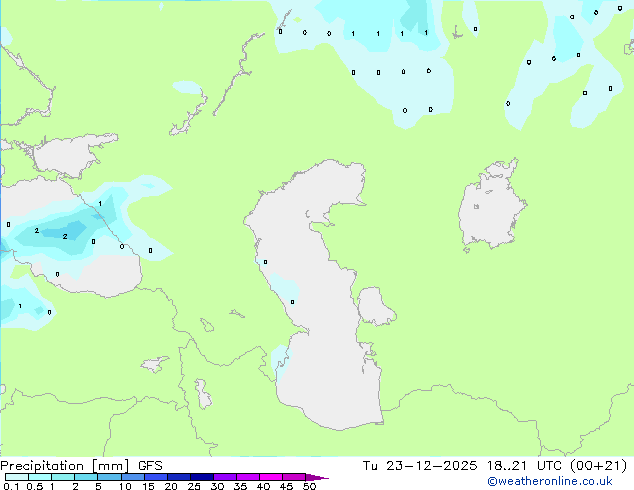Click the legend label "0.5"

tap(35, 486)
